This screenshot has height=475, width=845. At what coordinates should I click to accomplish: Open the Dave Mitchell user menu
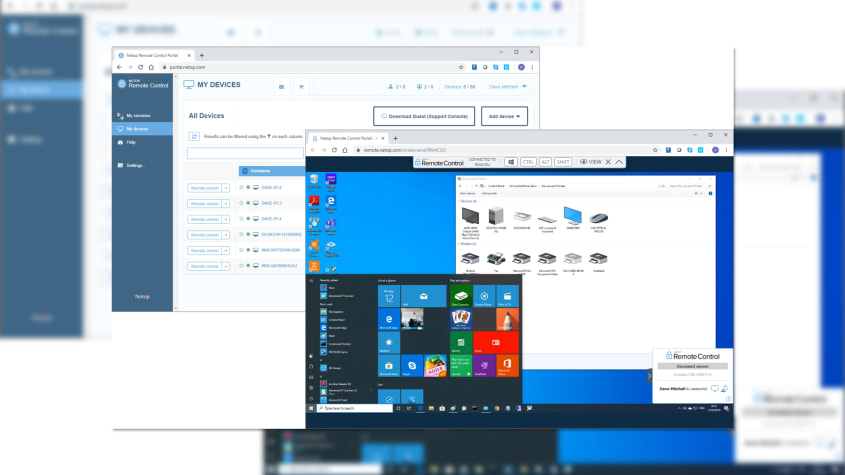pos(508,87)
